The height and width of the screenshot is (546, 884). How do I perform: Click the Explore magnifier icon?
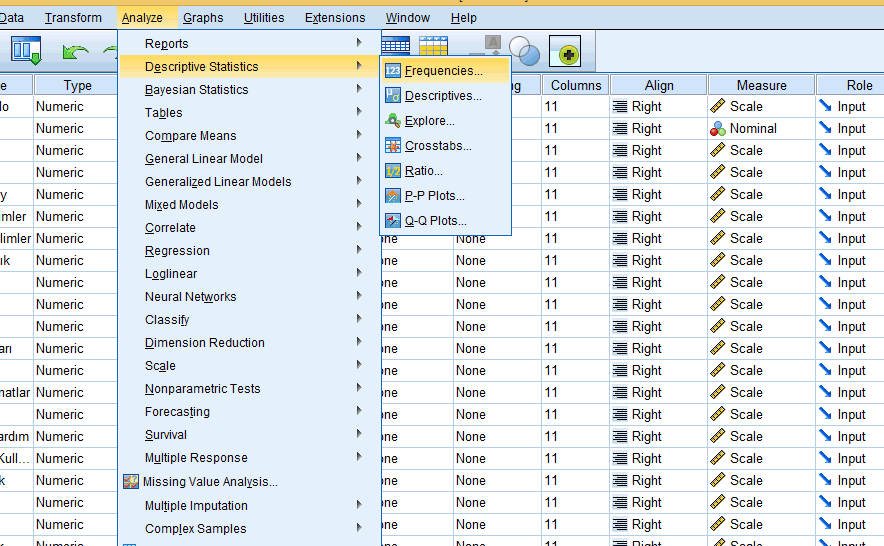pyautogui.click(x=393, y=121)
